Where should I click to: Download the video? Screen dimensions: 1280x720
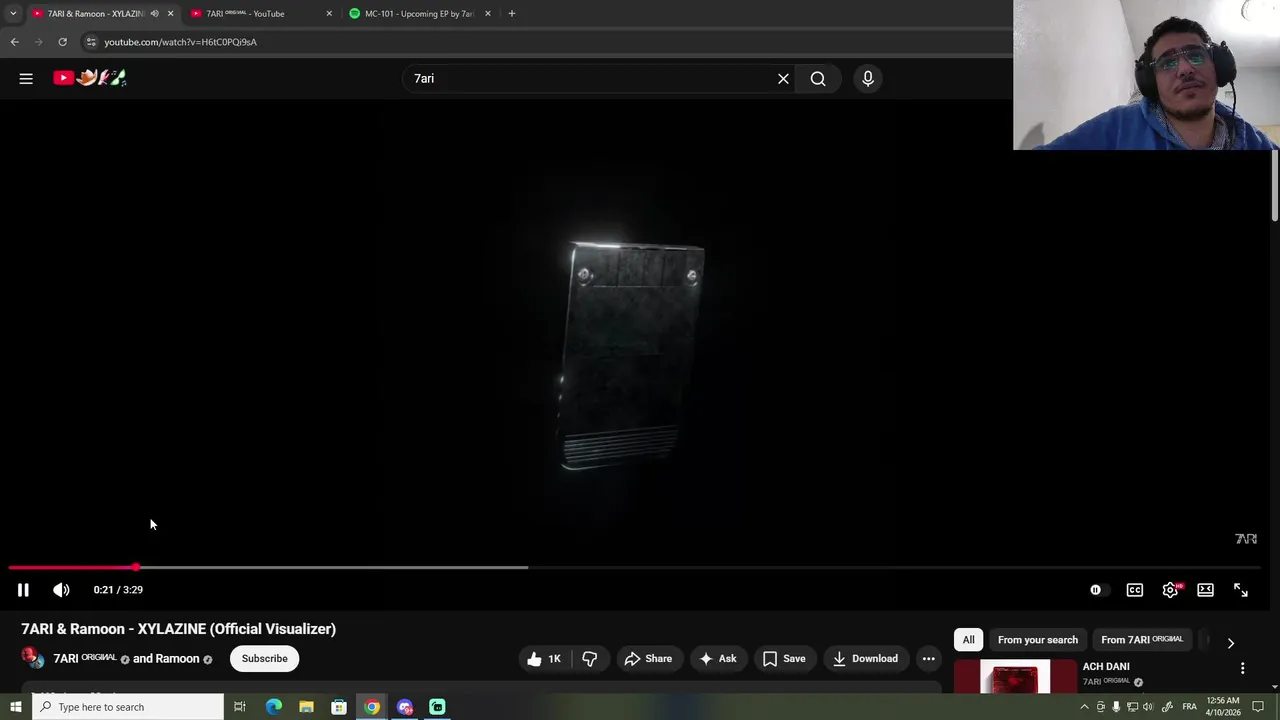tap(865, 659)
